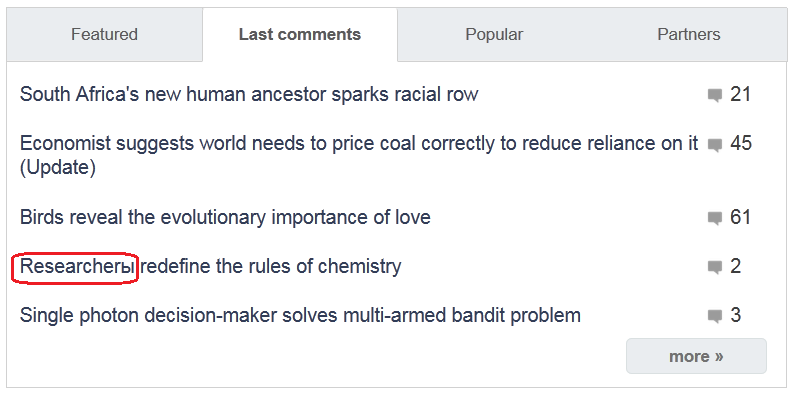Image resolution: width=793 pixels, height=395 pixels.
Task: Click the 61 comments count
Action: pyautogui.click(x=740, y=217)
